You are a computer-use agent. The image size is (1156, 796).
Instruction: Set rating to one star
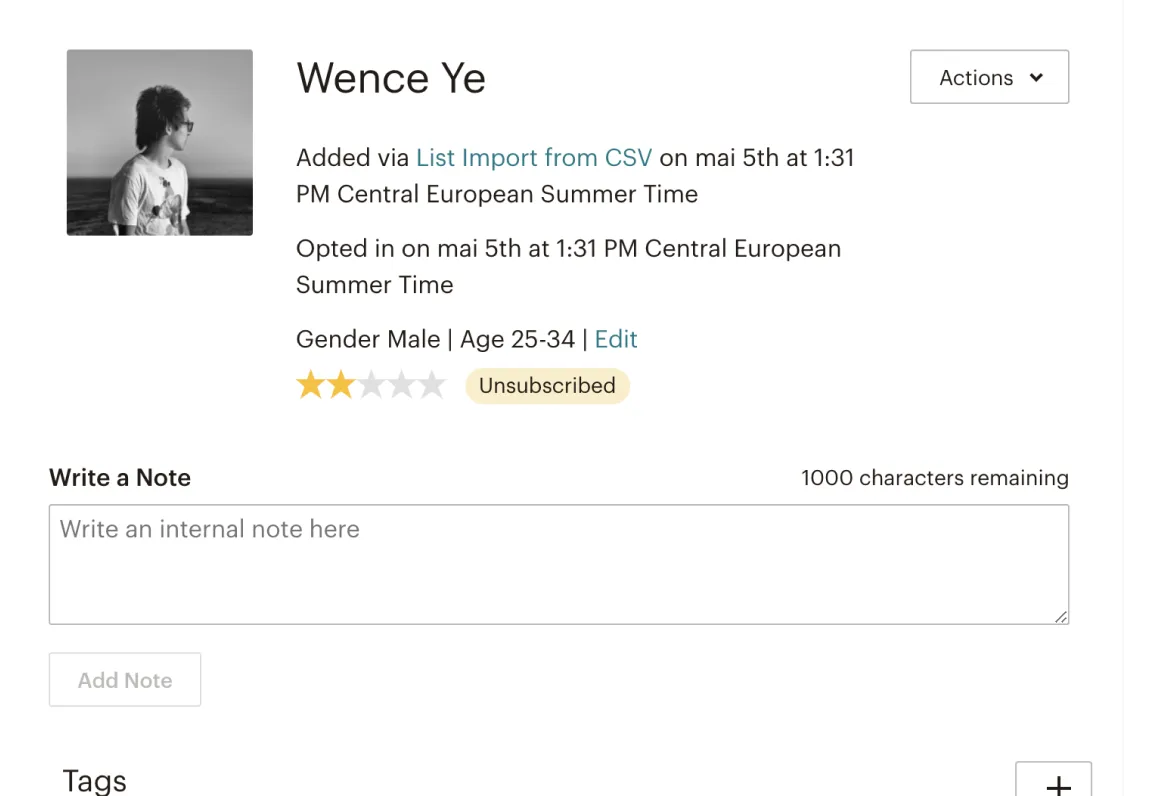click(x=310, y=385)
